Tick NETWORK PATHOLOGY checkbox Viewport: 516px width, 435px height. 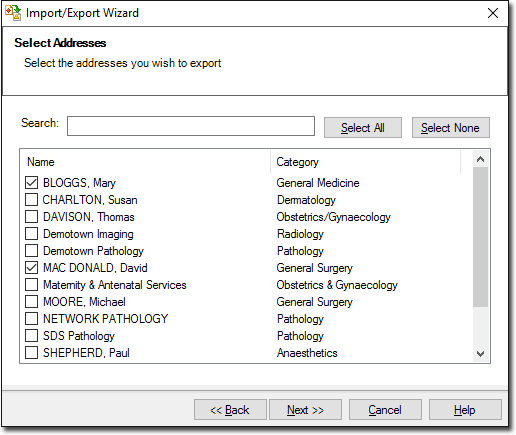pos(31,319)
